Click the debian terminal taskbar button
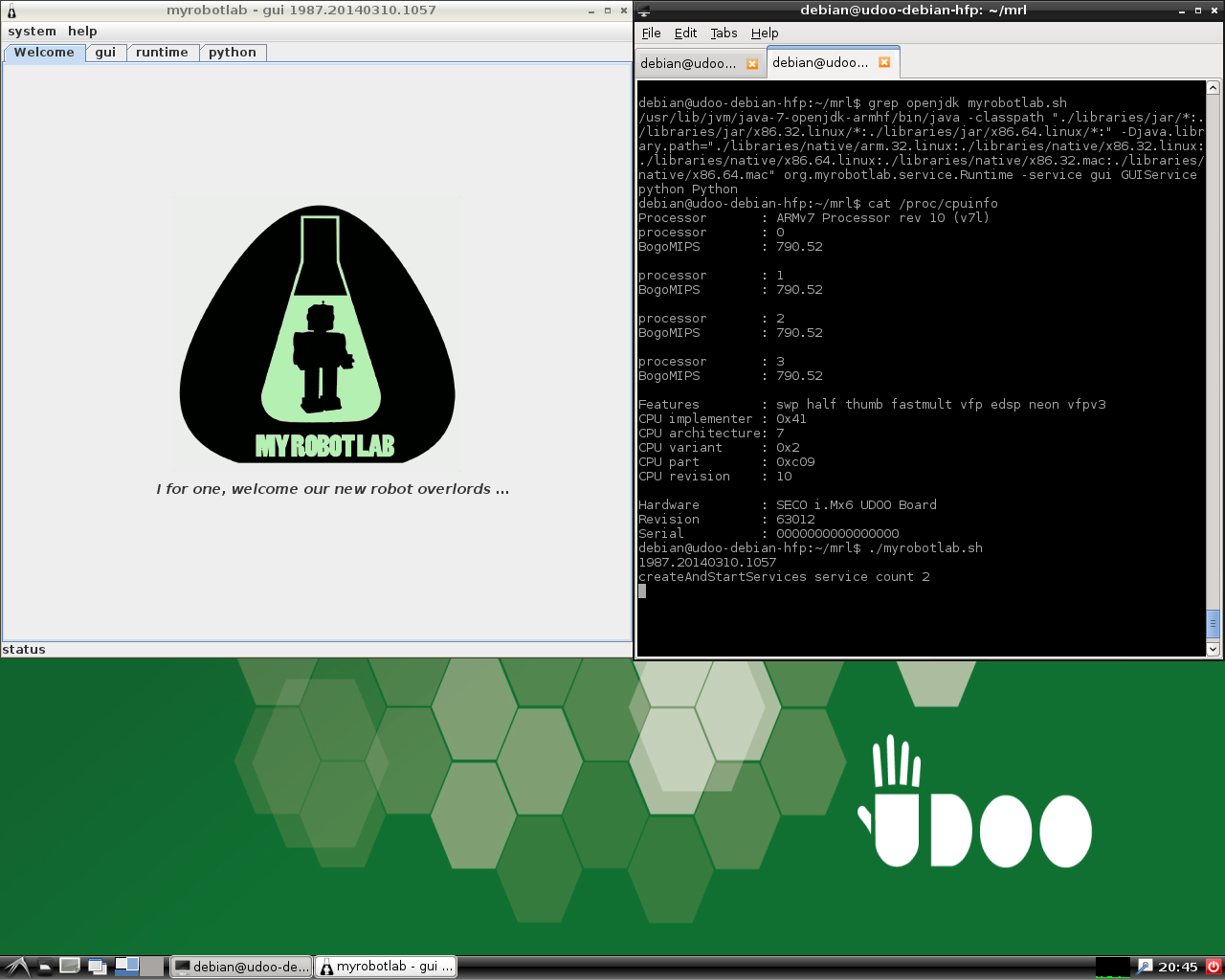Screen dimensions: 1225x980 click(242, 967)
